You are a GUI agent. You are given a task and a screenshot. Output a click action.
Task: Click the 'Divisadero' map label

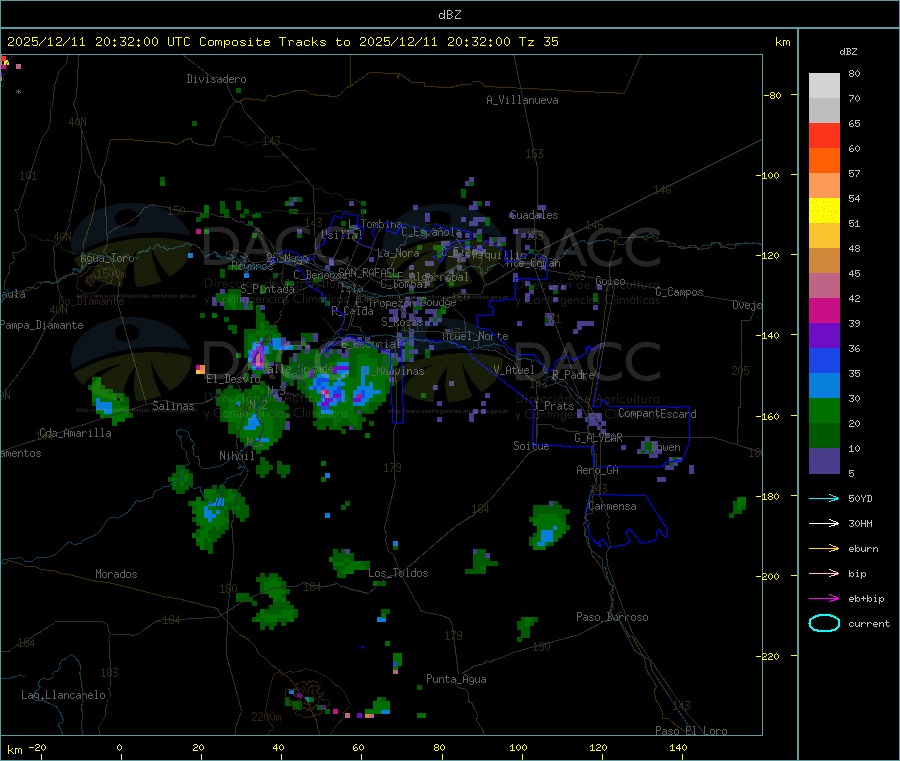click(216, 79)
